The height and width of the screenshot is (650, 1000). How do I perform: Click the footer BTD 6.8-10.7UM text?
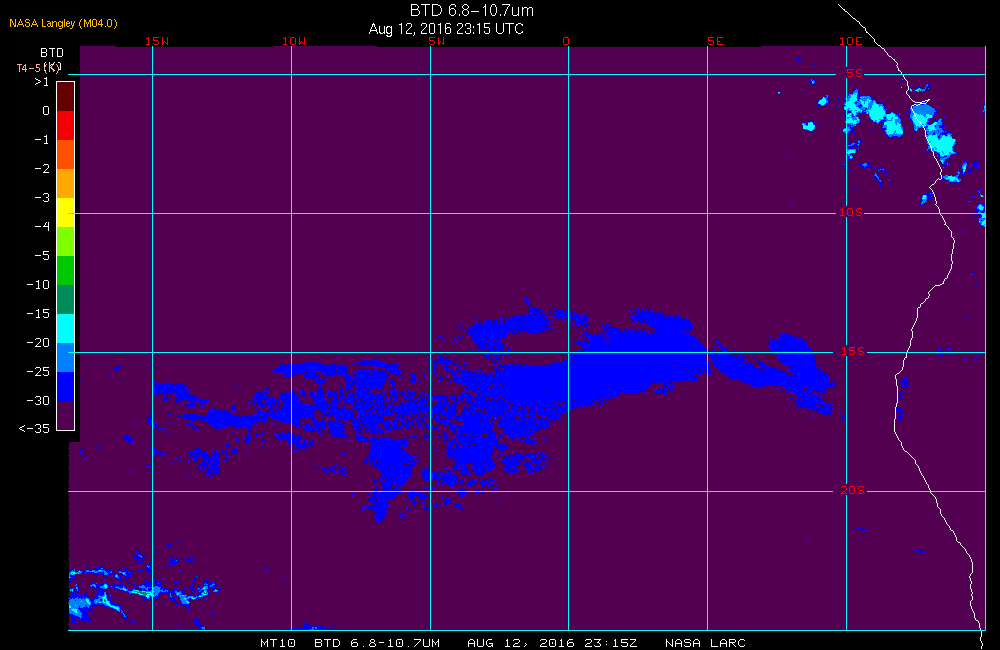tap(377, 643)
